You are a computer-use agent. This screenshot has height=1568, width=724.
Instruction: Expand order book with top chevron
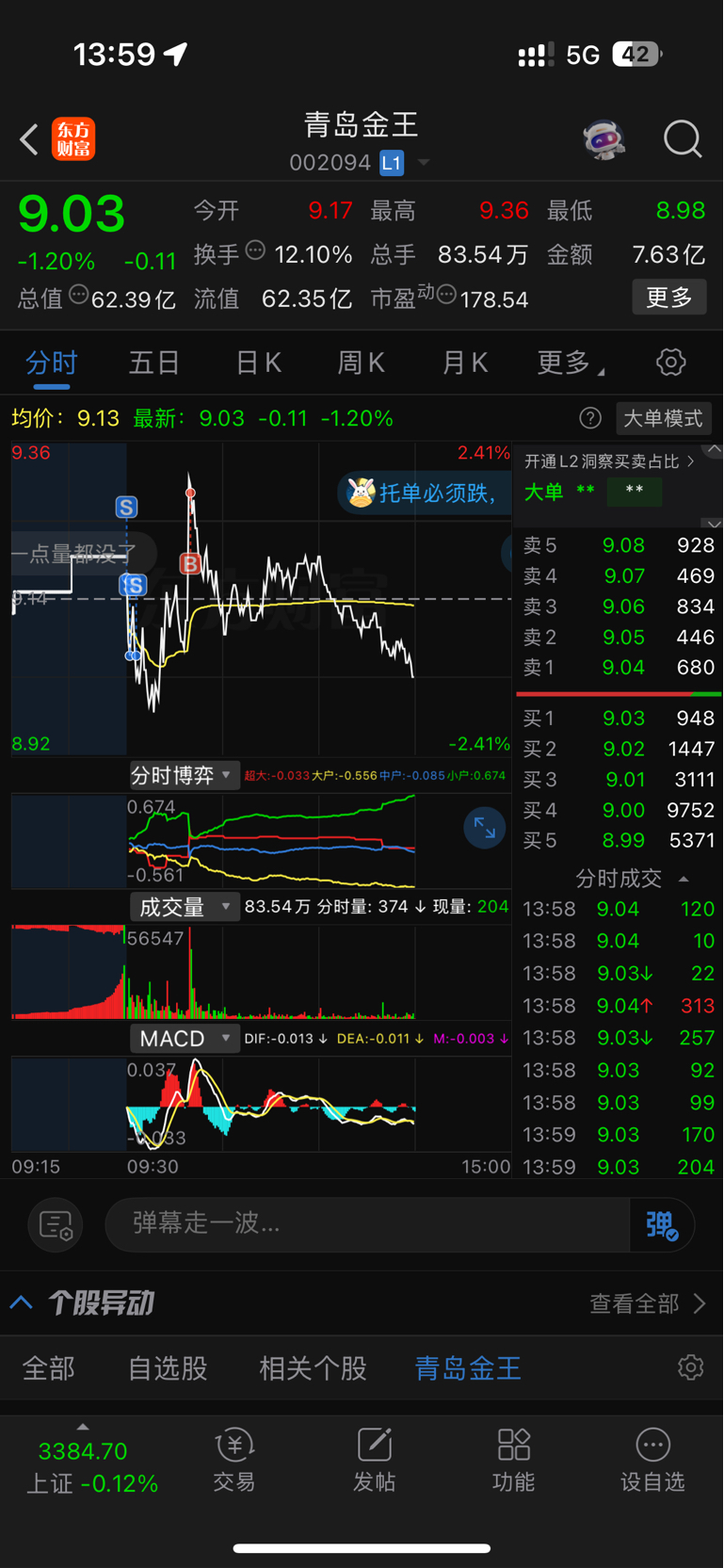713,449
